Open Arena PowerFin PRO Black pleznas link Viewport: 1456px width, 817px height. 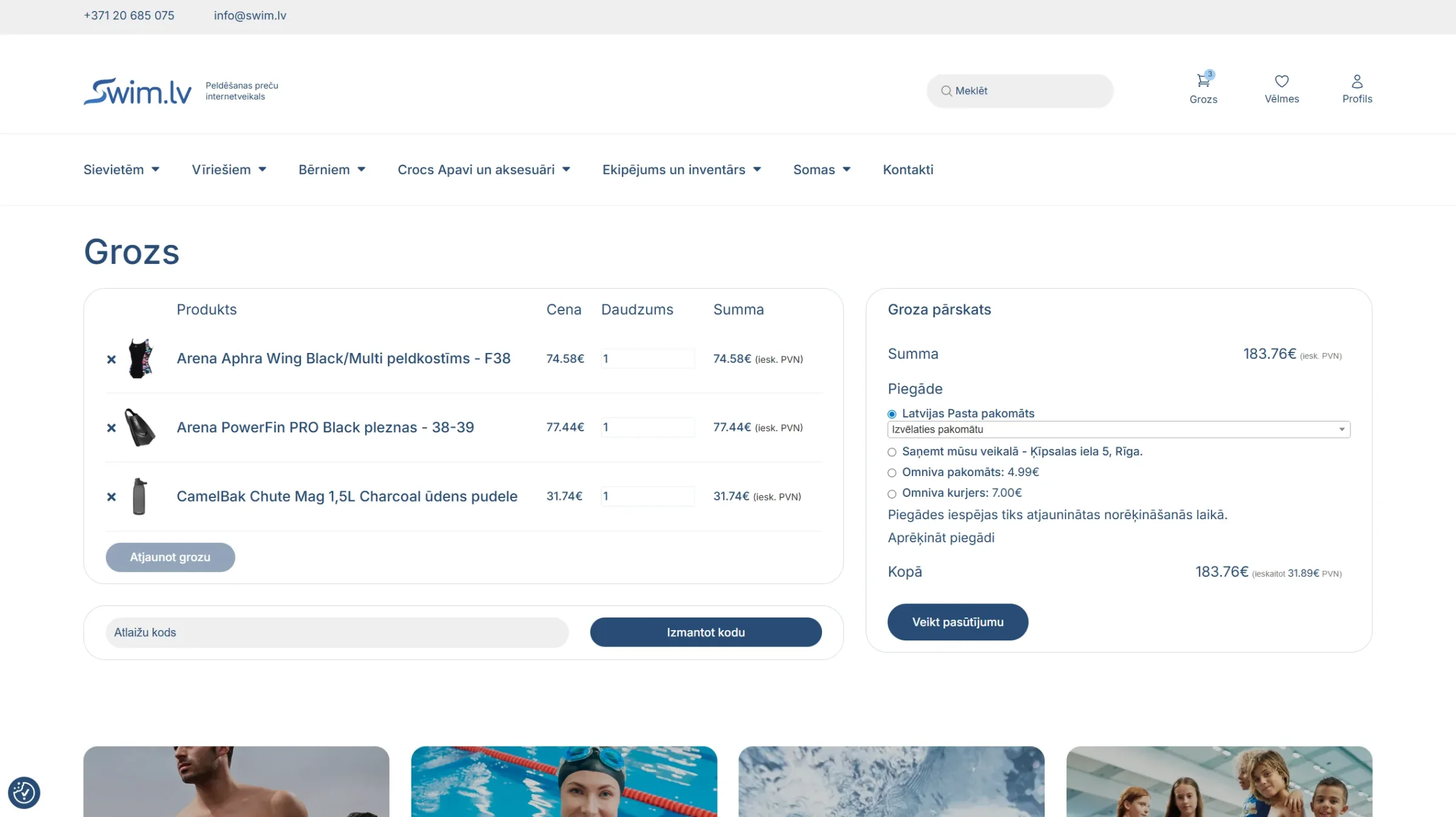tap(325, 427)
